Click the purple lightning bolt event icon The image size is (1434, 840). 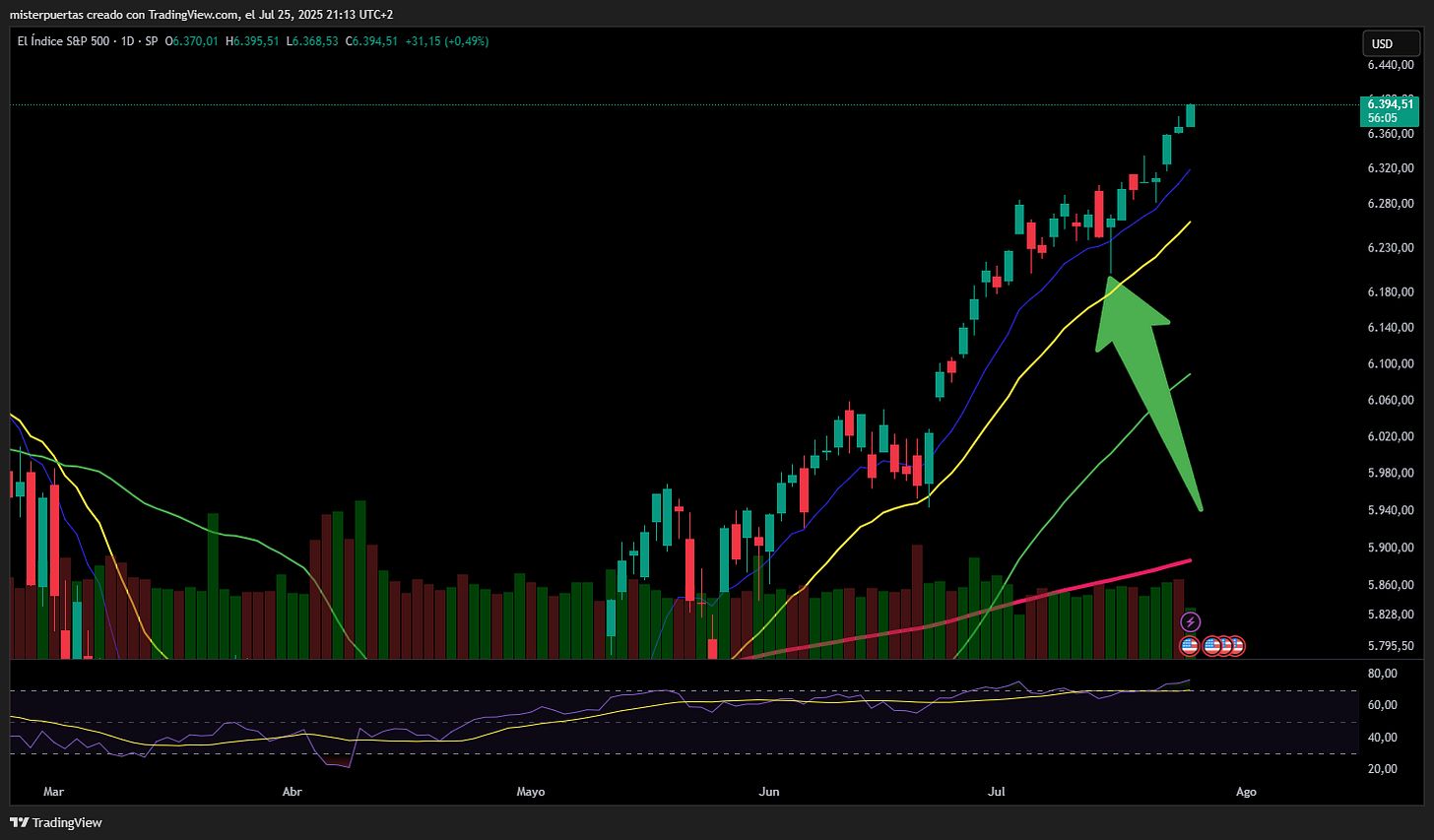pyautogui.click(x=1190, y=621)
